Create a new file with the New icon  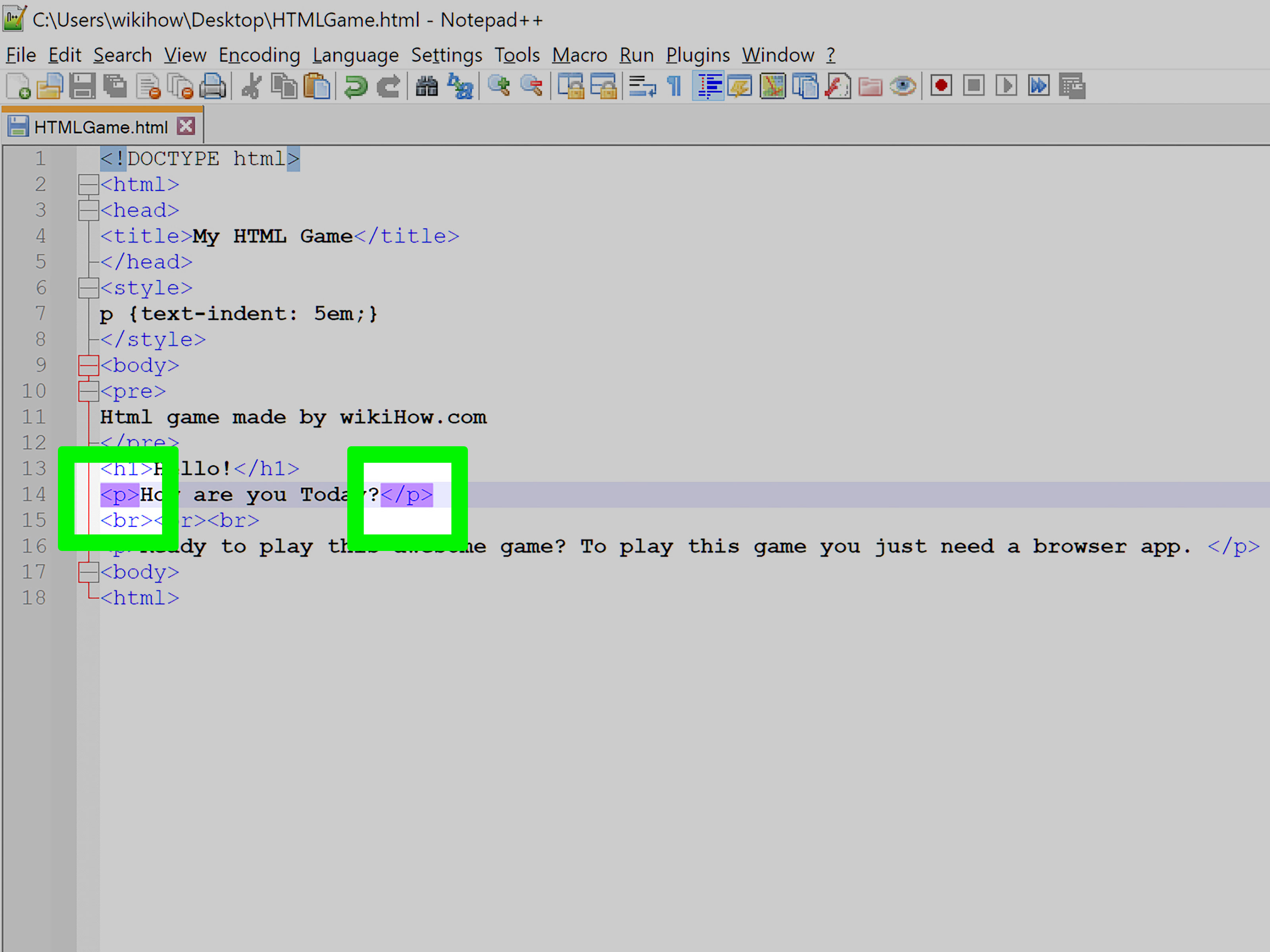coord(18,86)
